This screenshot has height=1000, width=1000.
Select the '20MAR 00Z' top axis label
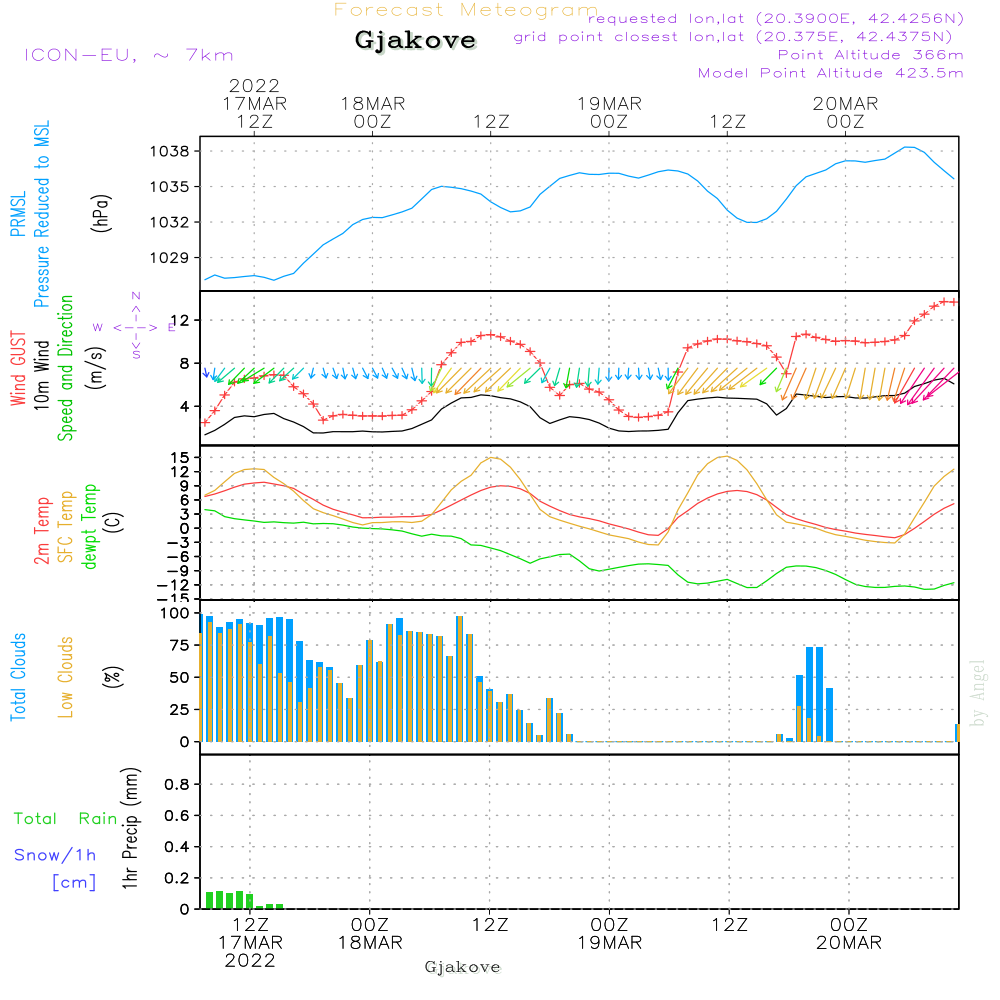(x=845, y=112)
